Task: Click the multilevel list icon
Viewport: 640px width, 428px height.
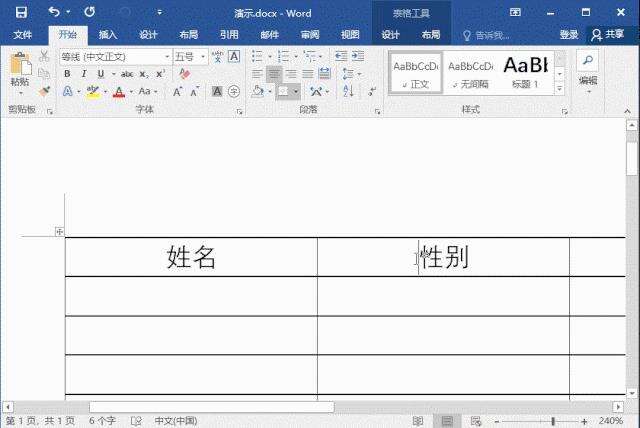Action: [310, 56]
